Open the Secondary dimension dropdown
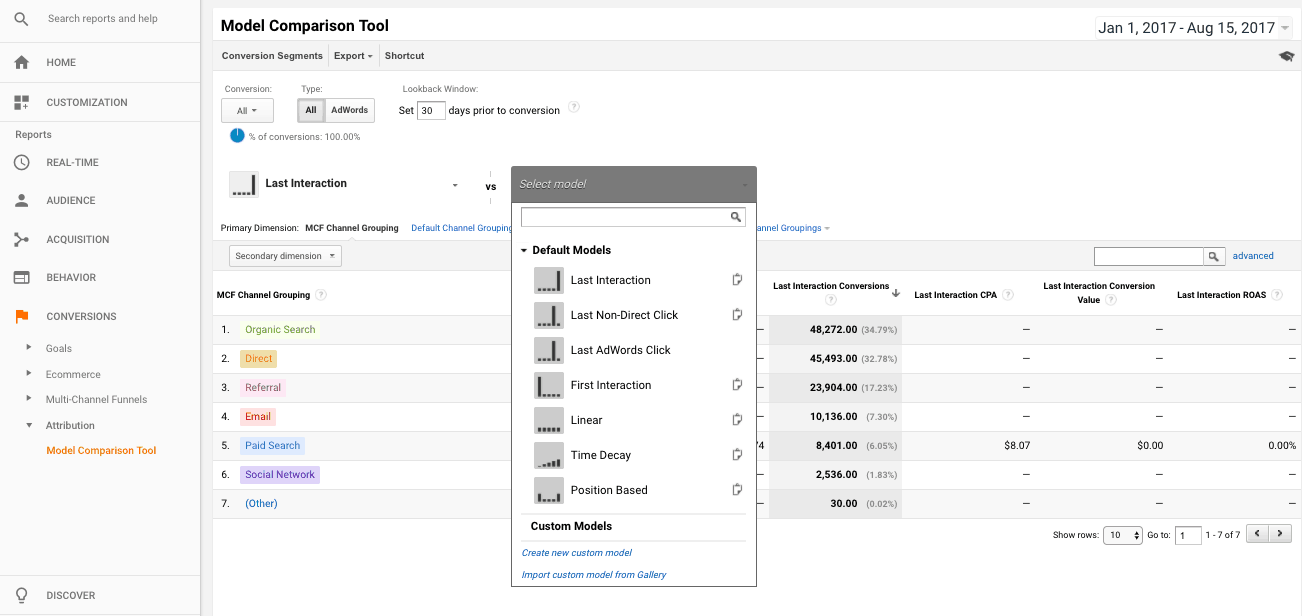 pyautogui.click(x=284, y=255)
